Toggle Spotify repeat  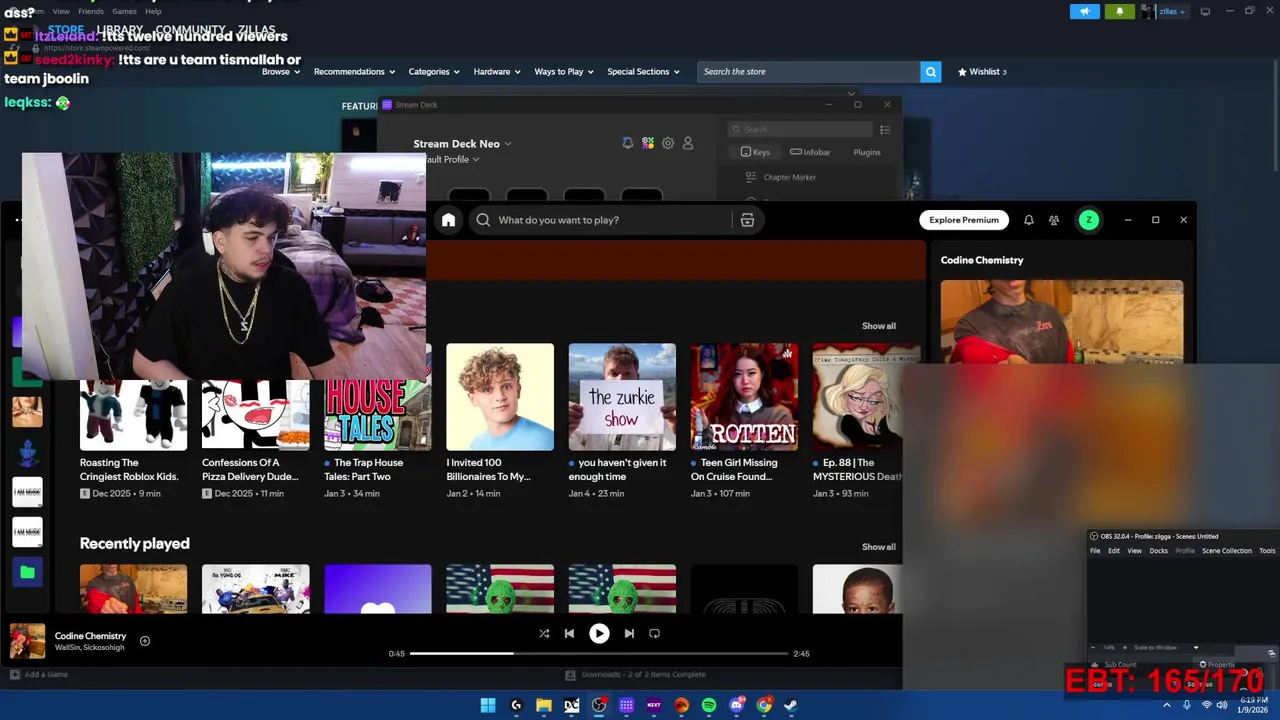[654, 633]
